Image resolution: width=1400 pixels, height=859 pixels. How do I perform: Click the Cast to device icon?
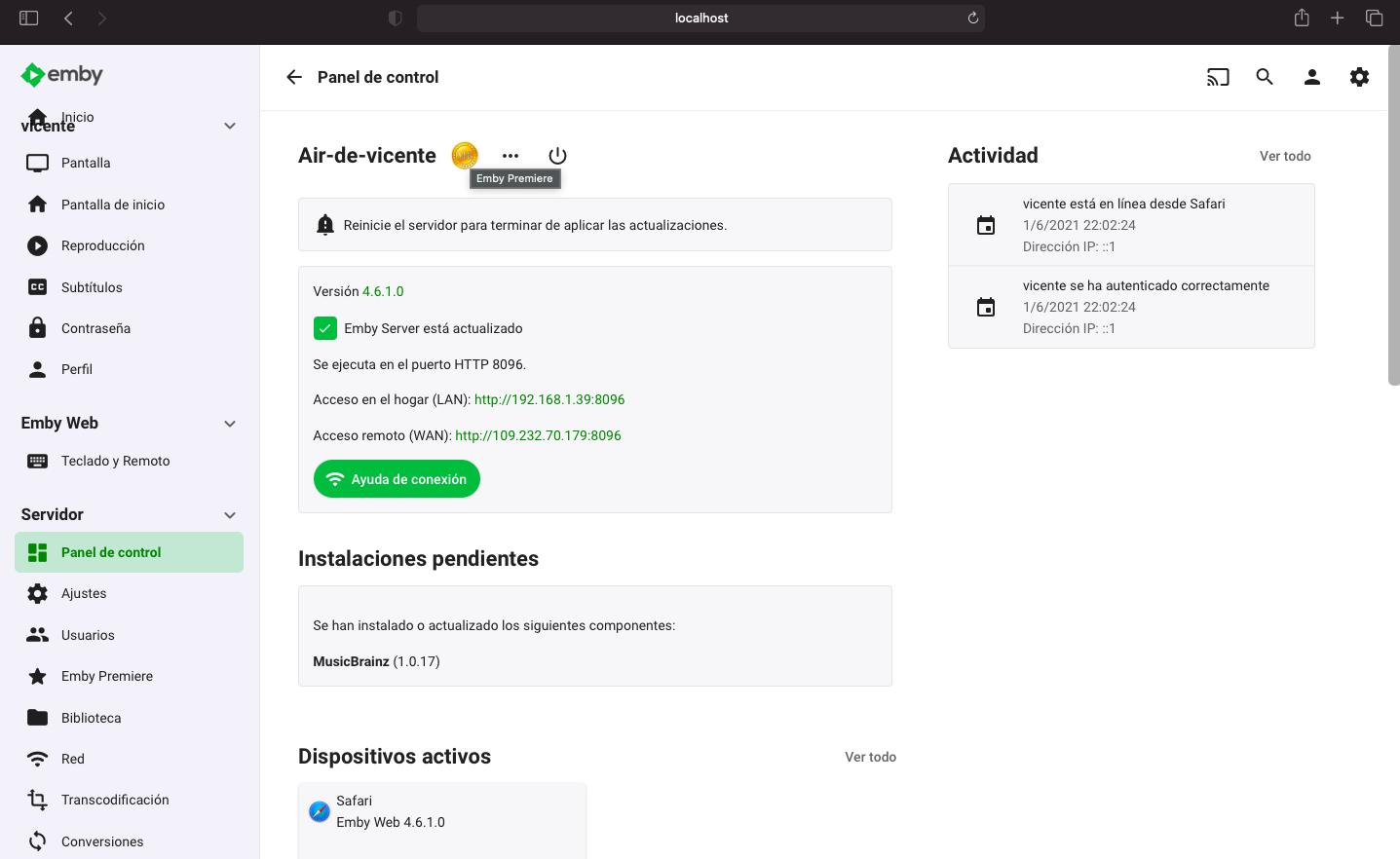pos(1217,77)
